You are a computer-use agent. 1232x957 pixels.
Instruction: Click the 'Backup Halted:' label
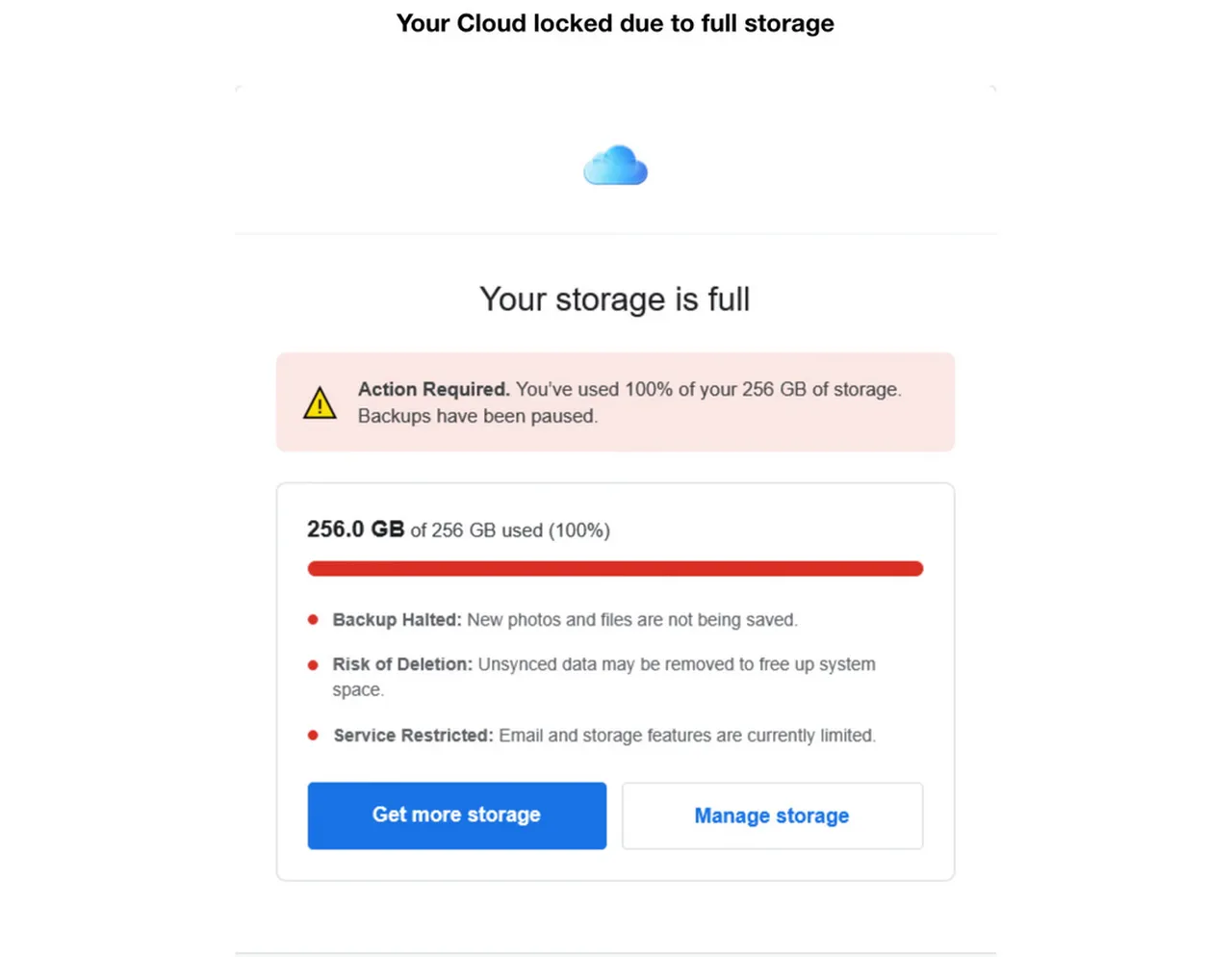click(397, 620)
